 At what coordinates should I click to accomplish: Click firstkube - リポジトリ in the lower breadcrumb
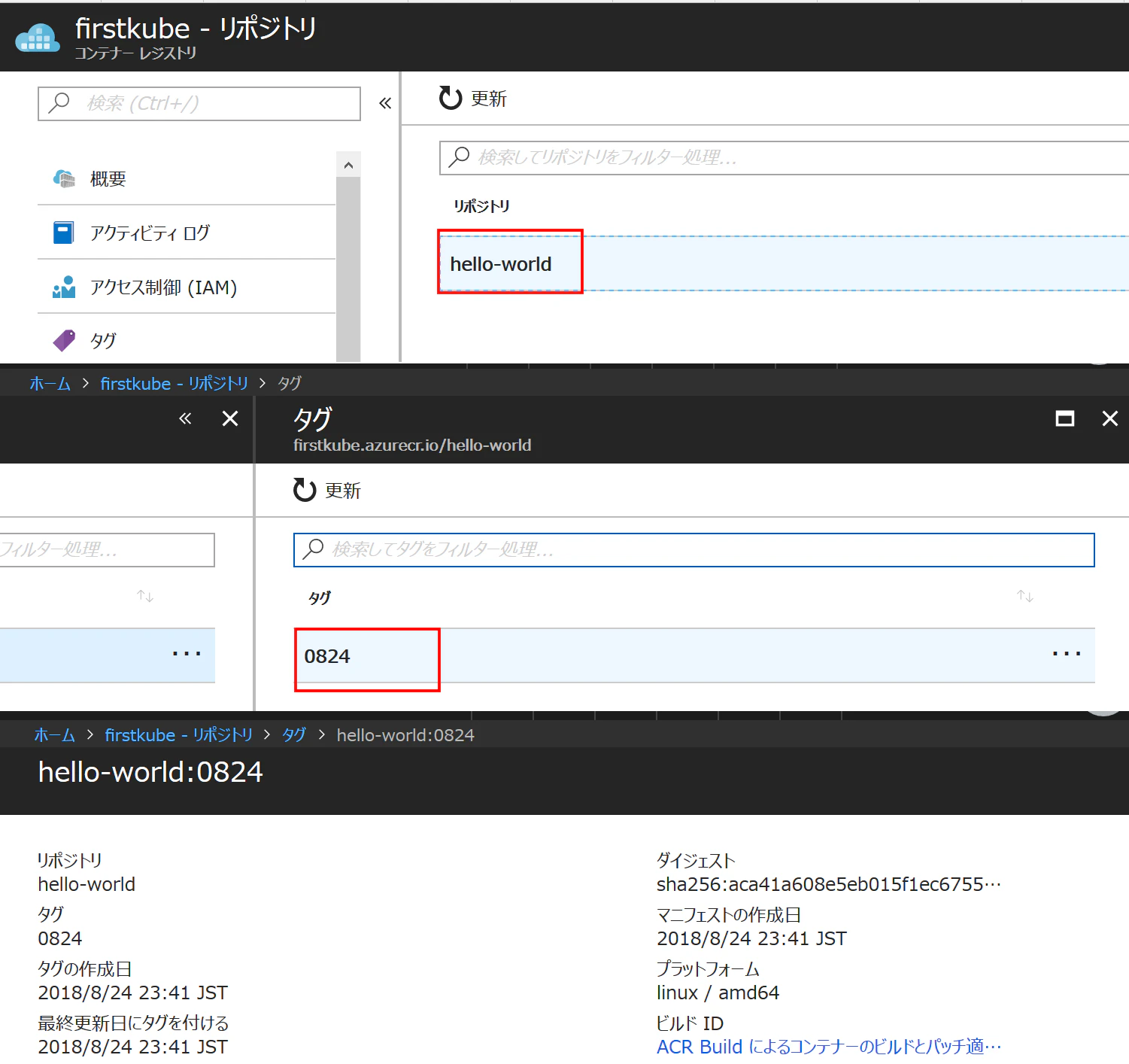click(x=179, y=735)
